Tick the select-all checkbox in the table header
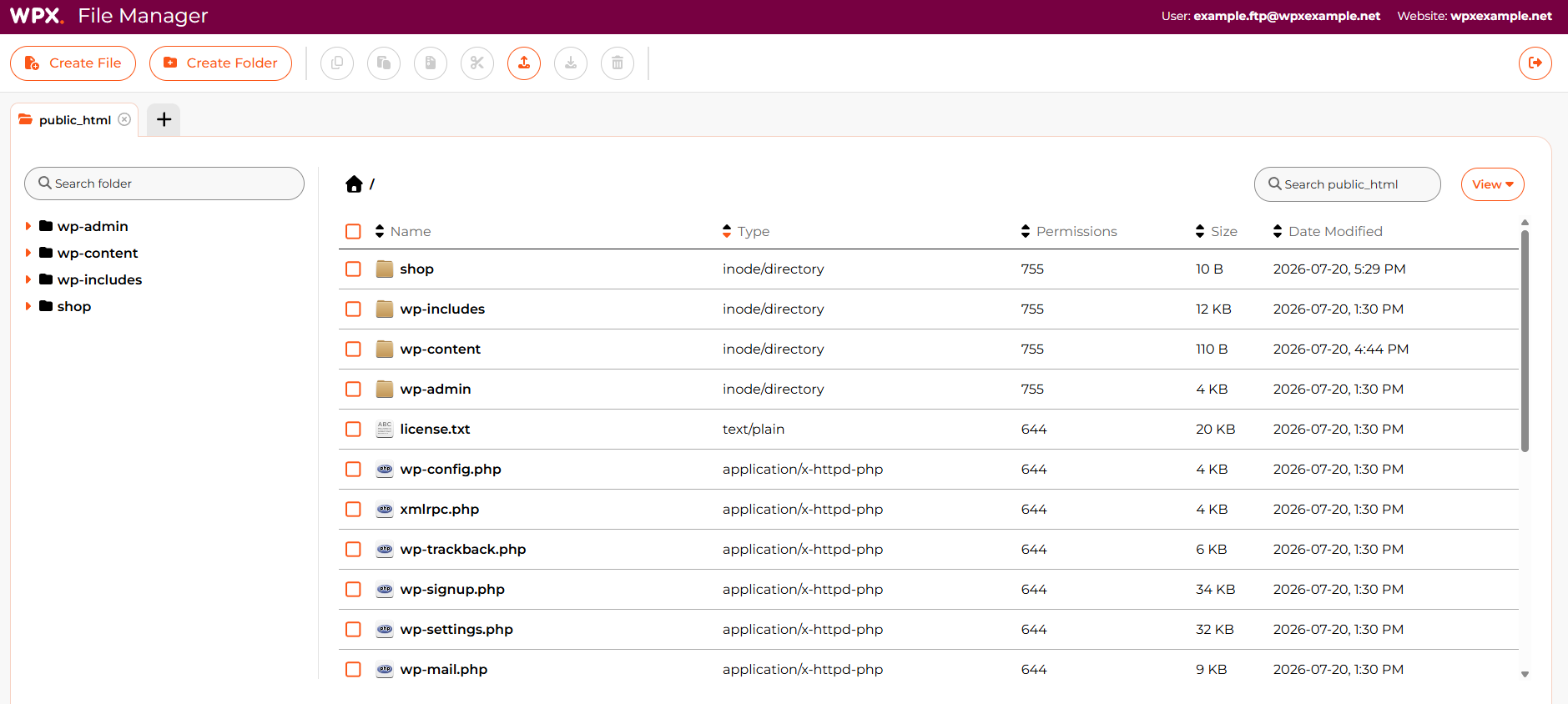The width and height of the screenshot is (1568, 704). point(354,231)
